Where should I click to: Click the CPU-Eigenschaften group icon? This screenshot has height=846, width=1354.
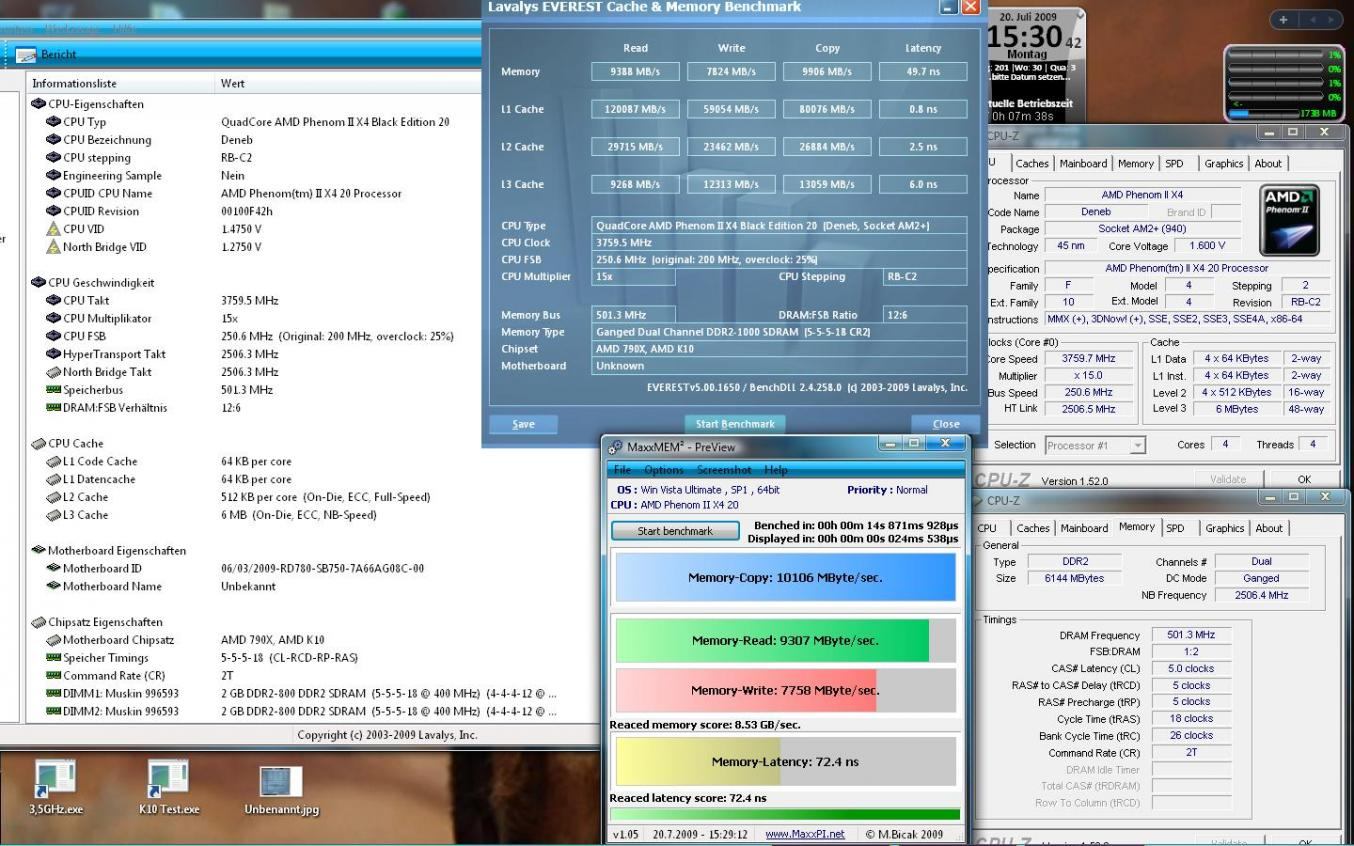(x=38, y=104)
